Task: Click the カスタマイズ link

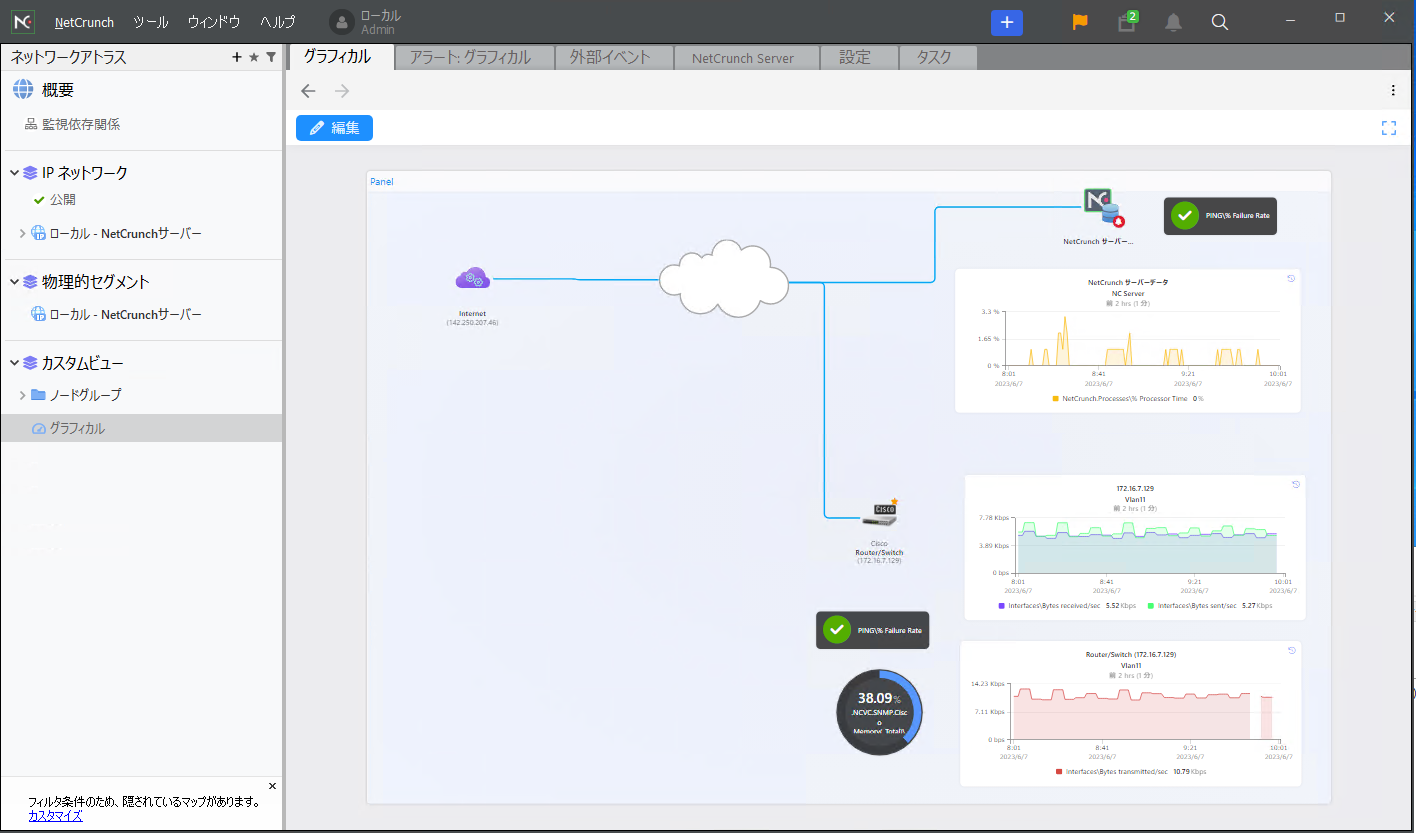Action: (55, 816)
